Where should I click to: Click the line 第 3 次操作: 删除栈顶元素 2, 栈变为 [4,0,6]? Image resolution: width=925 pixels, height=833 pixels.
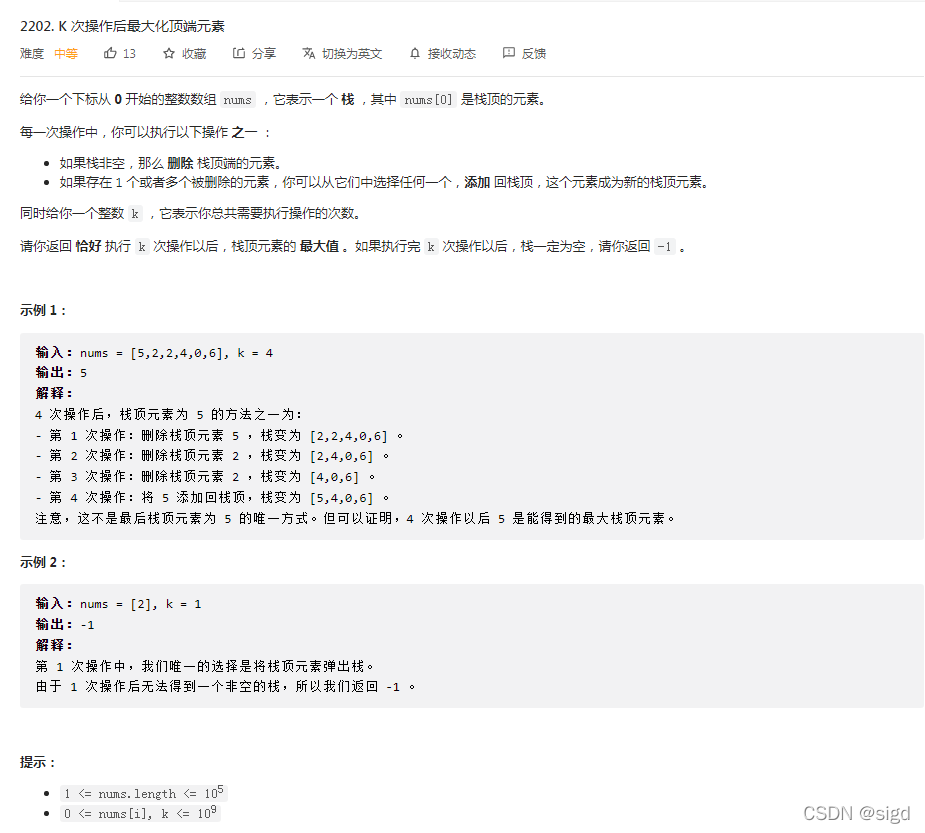[x=205, y=477]
